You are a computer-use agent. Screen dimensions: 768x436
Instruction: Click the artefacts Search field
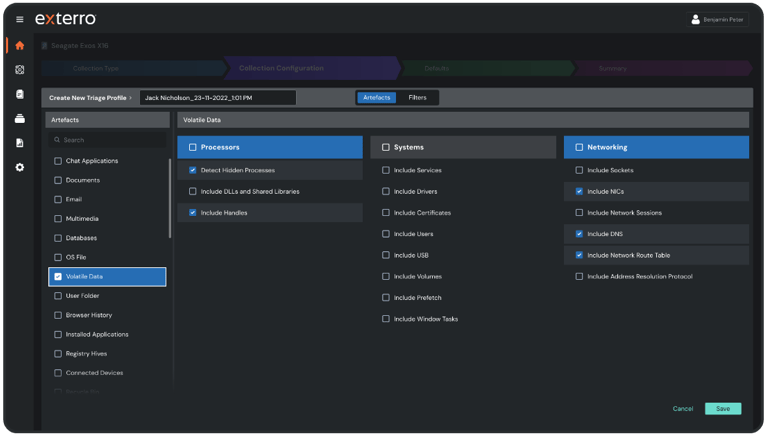click(110, 140)
